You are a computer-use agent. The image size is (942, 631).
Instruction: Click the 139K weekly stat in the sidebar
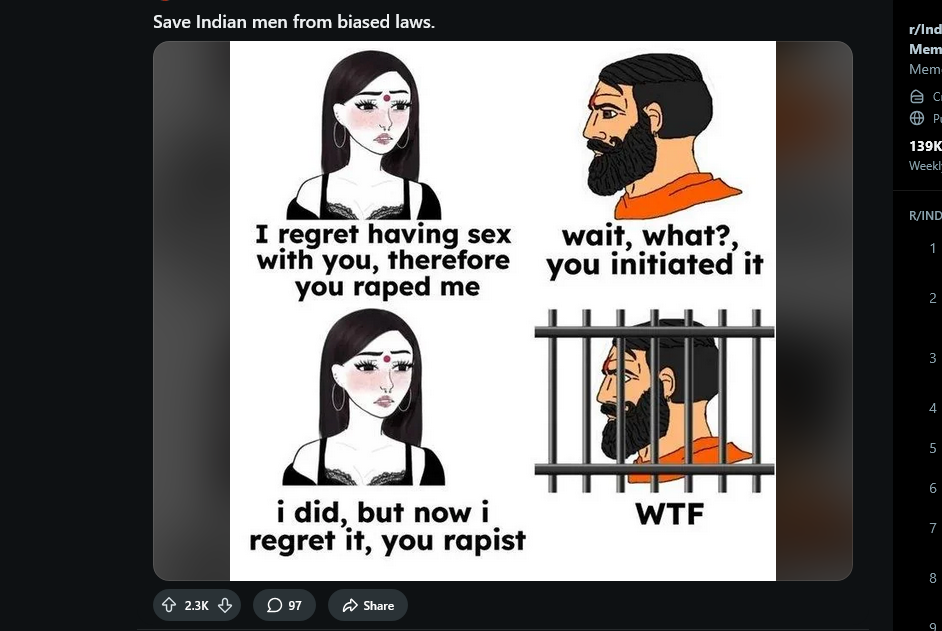(x=925, y=146)
